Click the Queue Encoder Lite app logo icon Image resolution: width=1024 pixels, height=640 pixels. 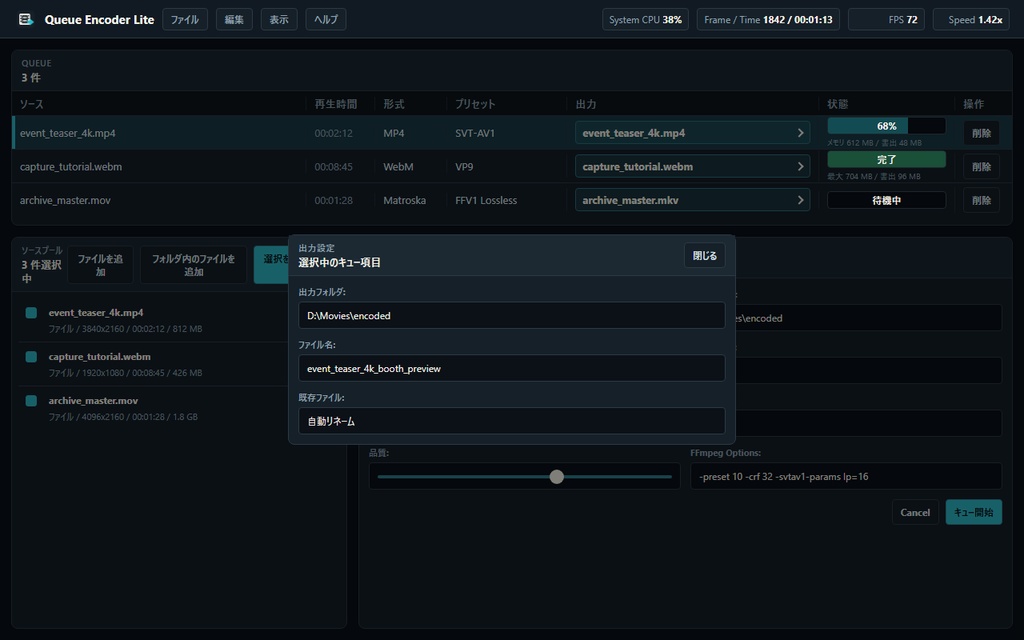[x=25, y=20]
